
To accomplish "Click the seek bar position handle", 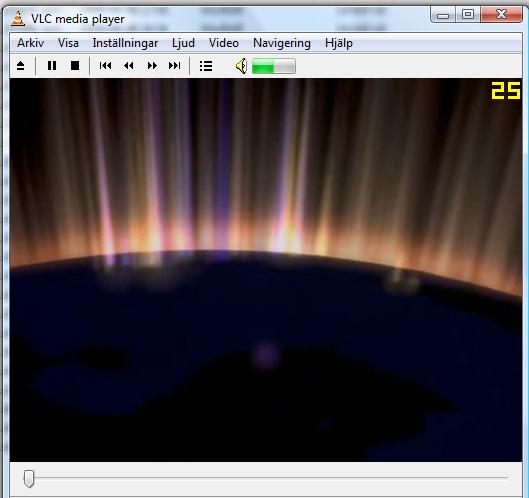I will 29,478.
